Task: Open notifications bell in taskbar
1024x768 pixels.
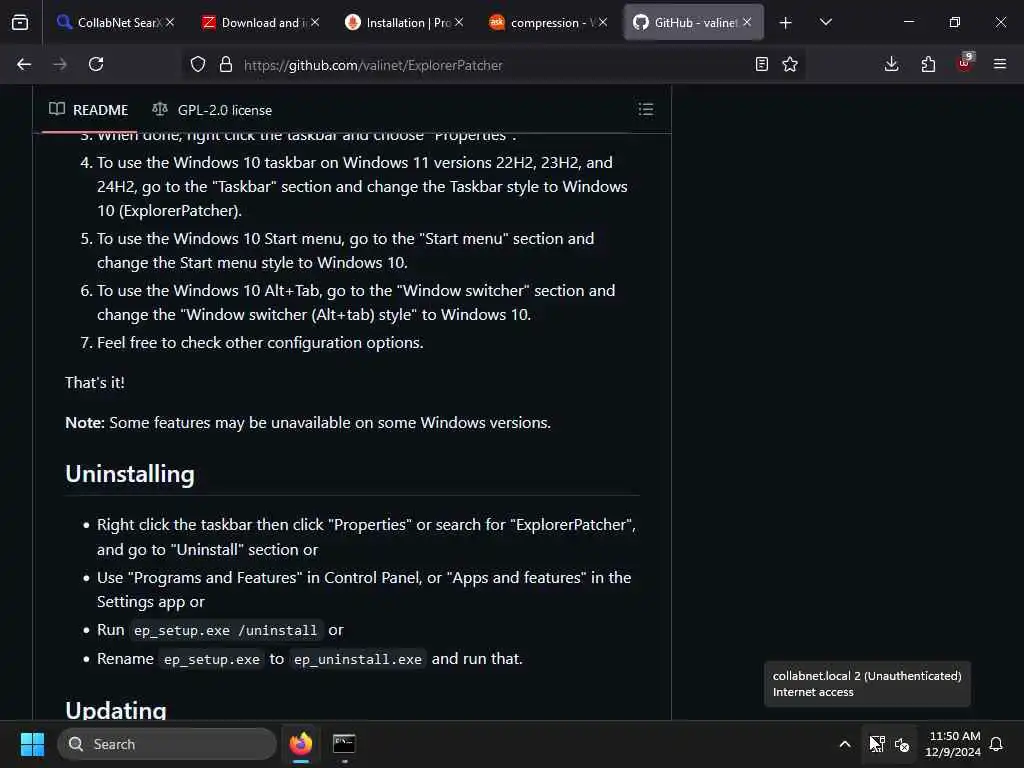Action: (996, 744)
